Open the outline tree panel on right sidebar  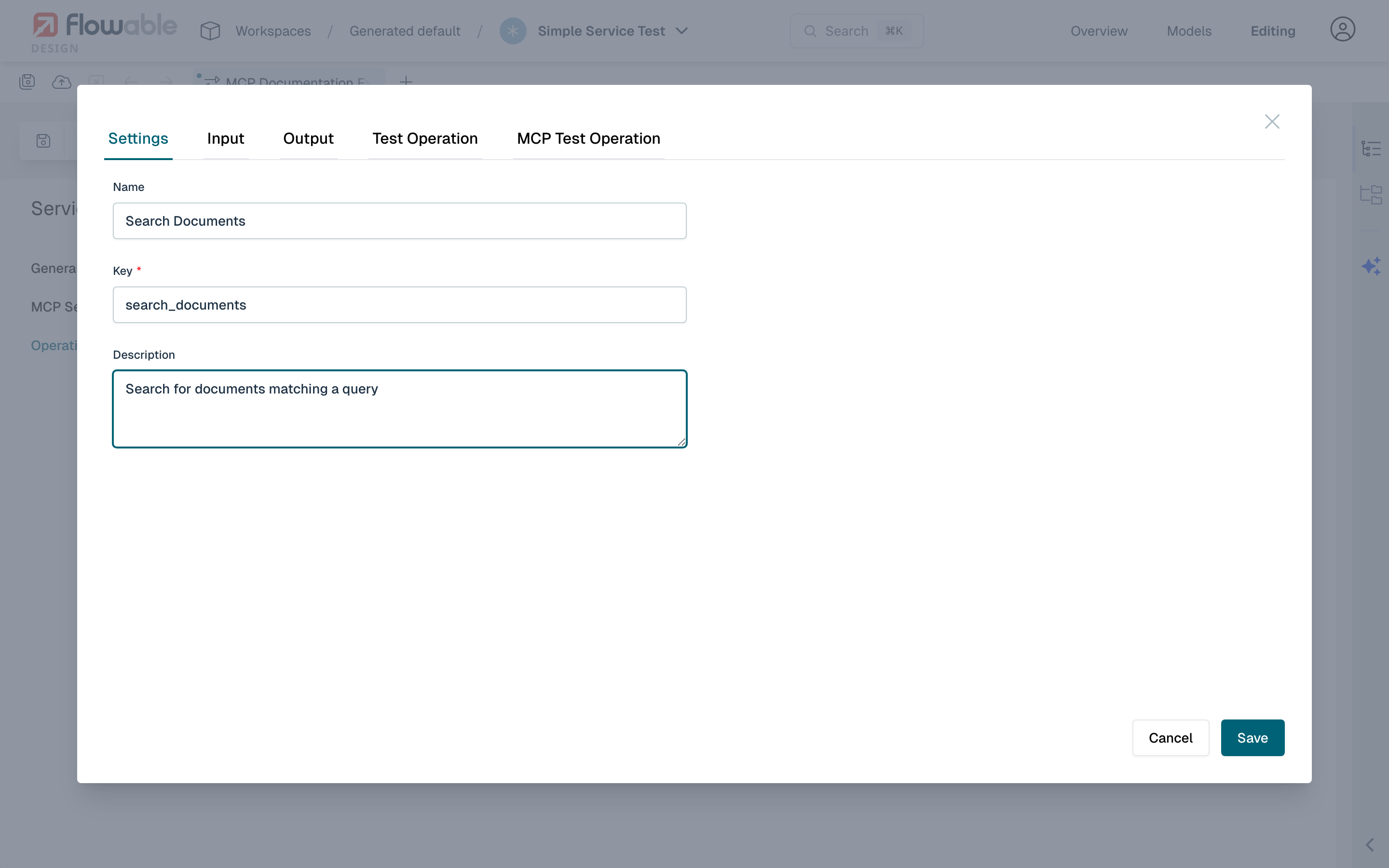(x=1372, y=148)
